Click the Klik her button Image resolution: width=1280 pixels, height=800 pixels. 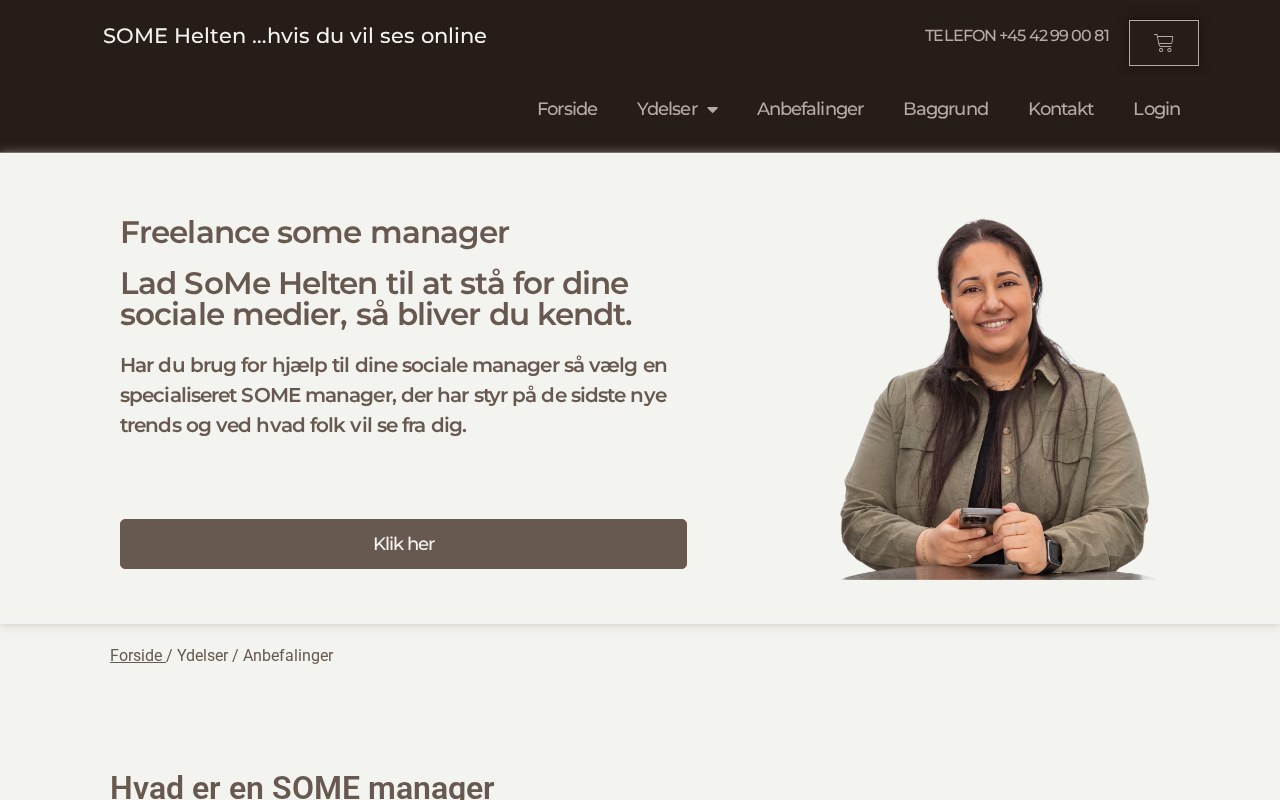(403, 544)
